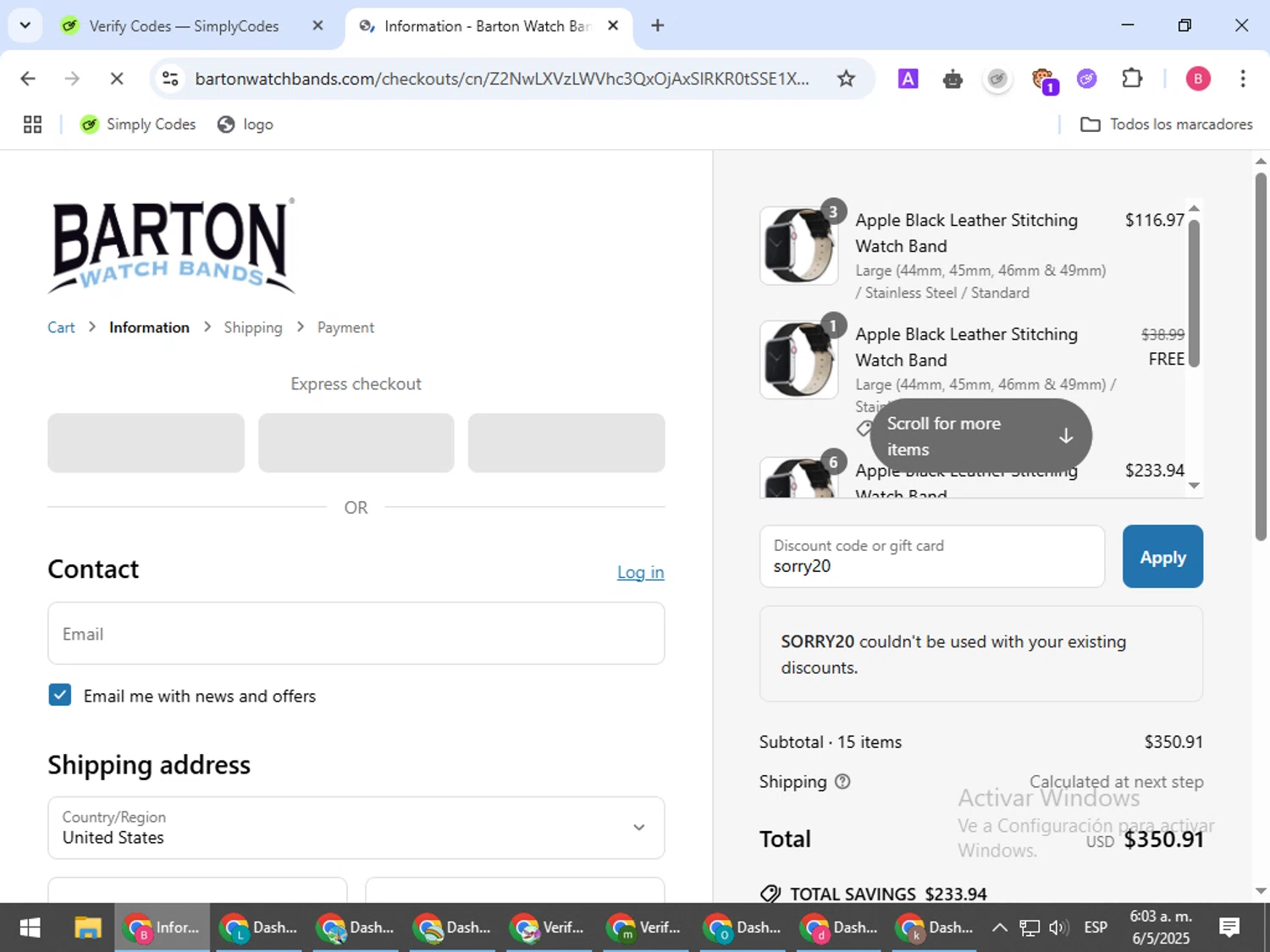This screenshot has height=952, width=1270.
Task: Click down arrow of the items list scrollbar
Action: (1194, 486)
